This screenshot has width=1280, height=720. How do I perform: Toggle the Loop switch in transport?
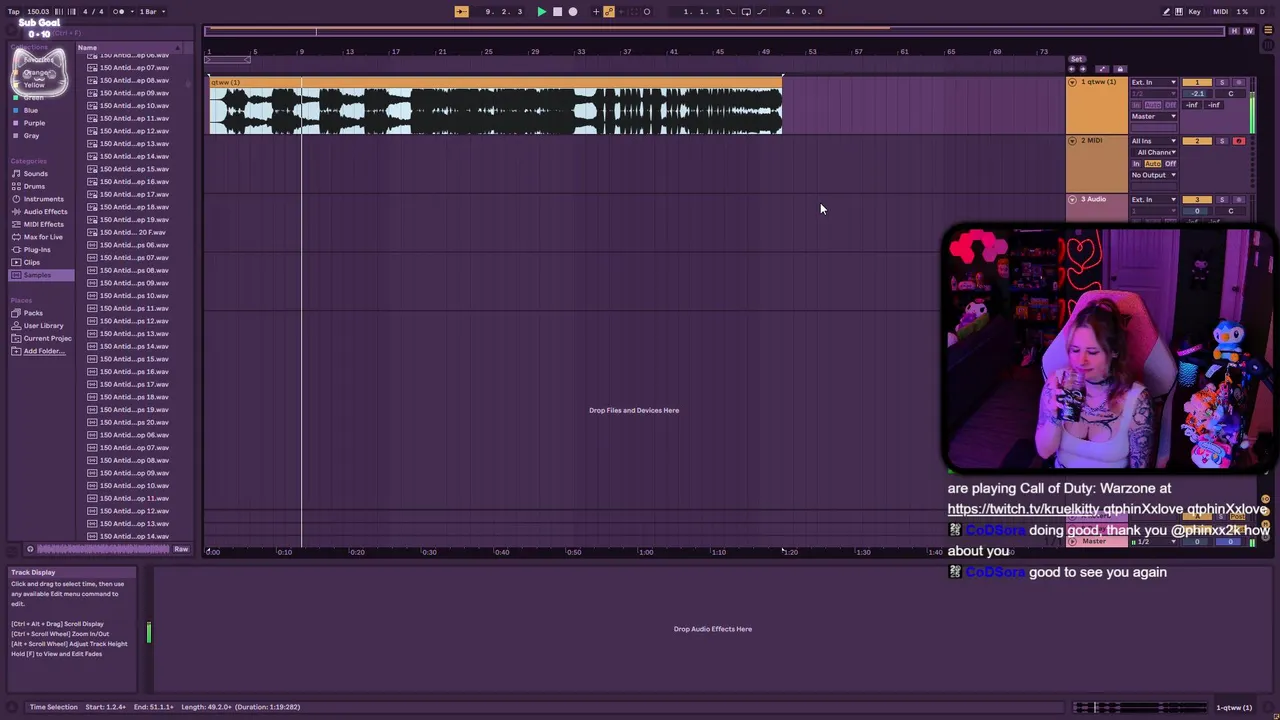pyautogui.click(x=746, y=12)
